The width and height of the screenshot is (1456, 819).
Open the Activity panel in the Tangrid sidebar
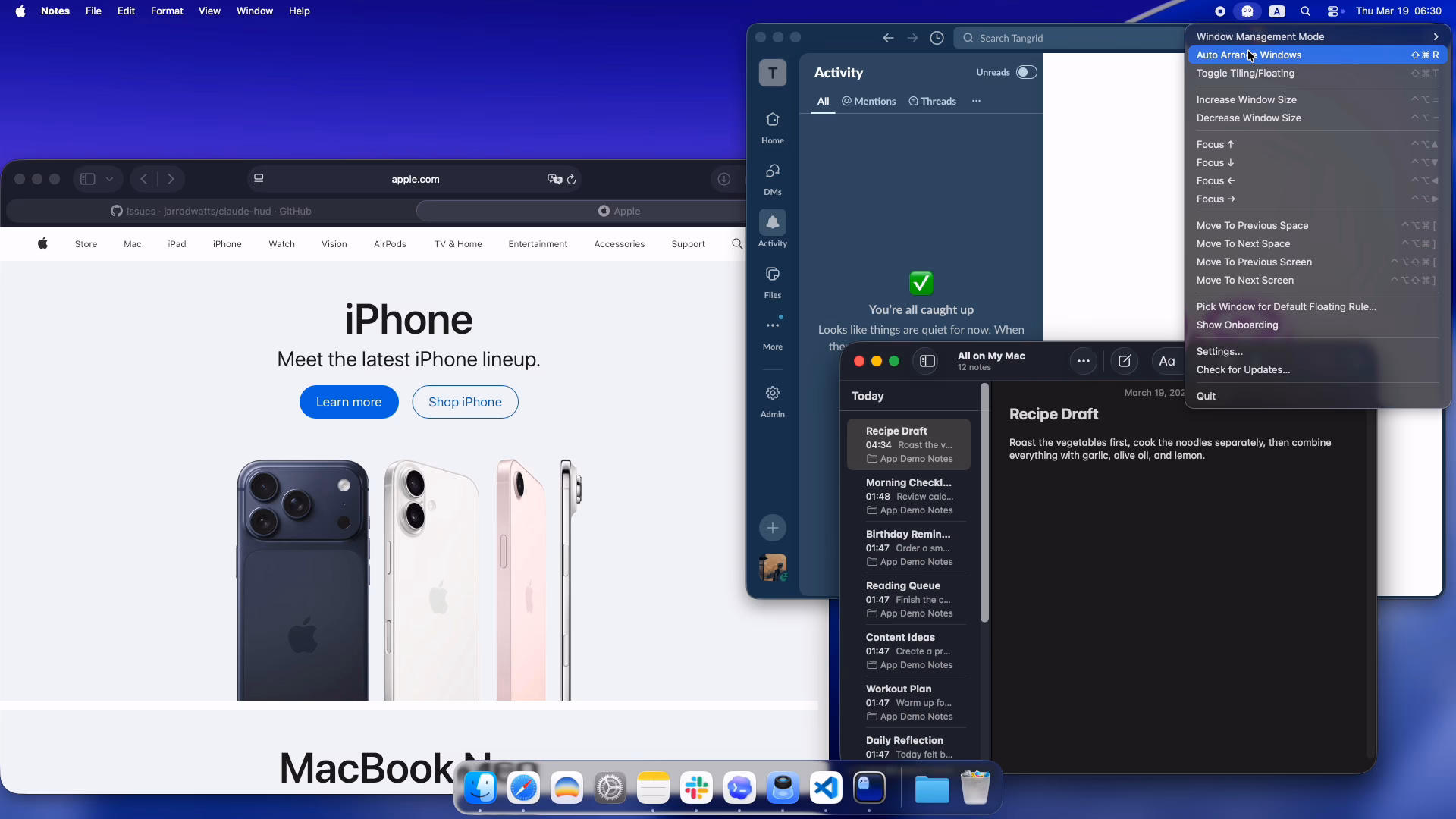(x=772, y=229)
